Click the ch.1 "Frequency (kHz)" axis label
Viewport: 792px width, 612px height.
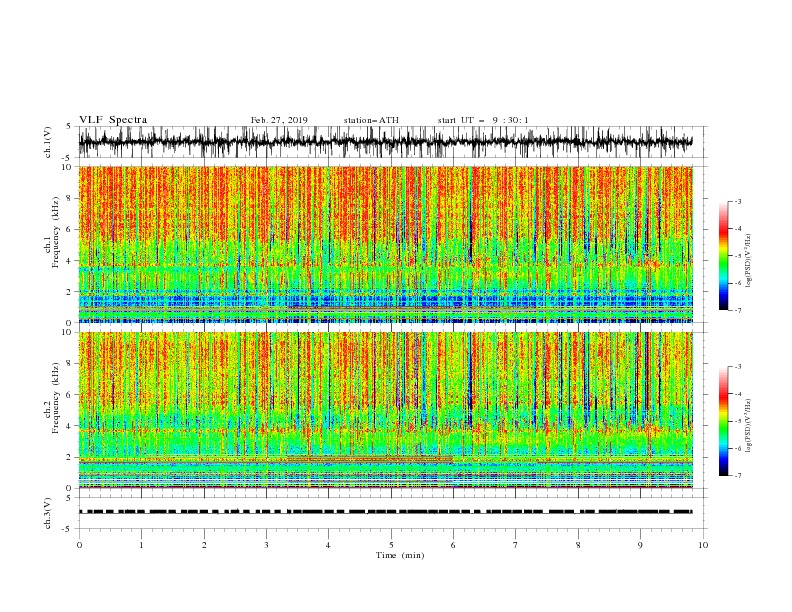point(56,232)
